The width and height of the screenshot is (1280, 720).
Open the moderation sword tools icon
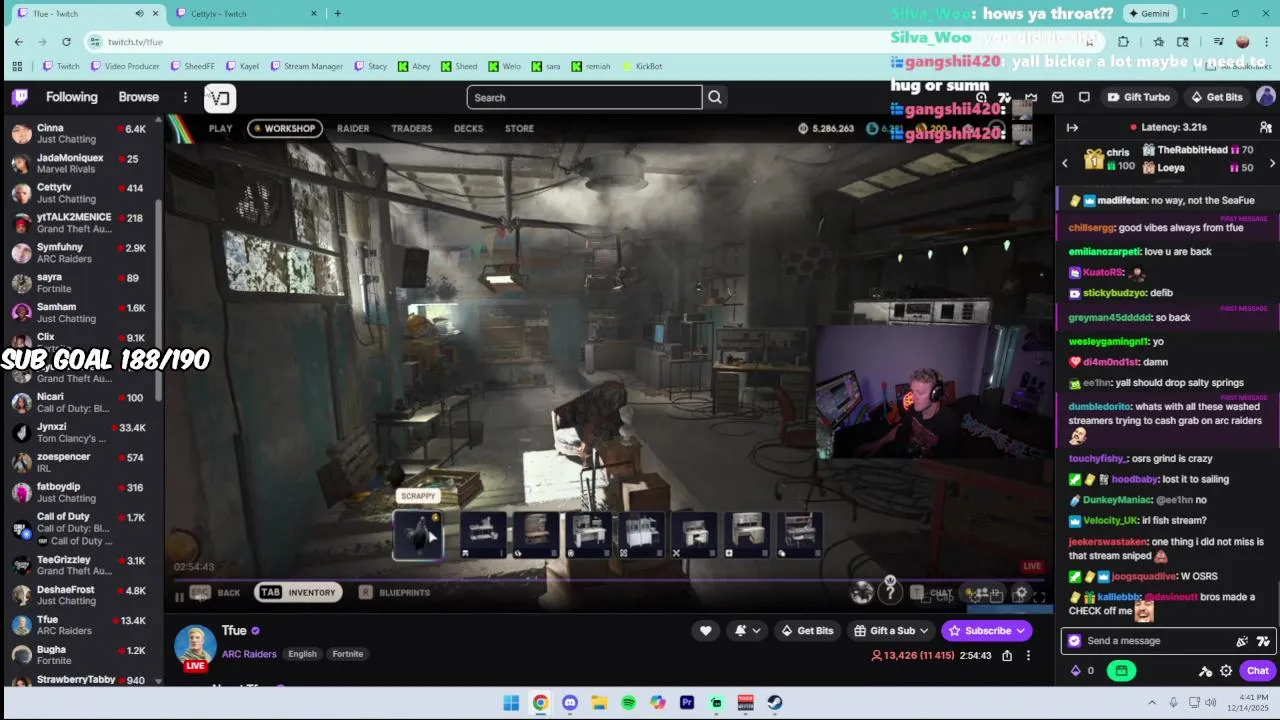point(1206,671)
